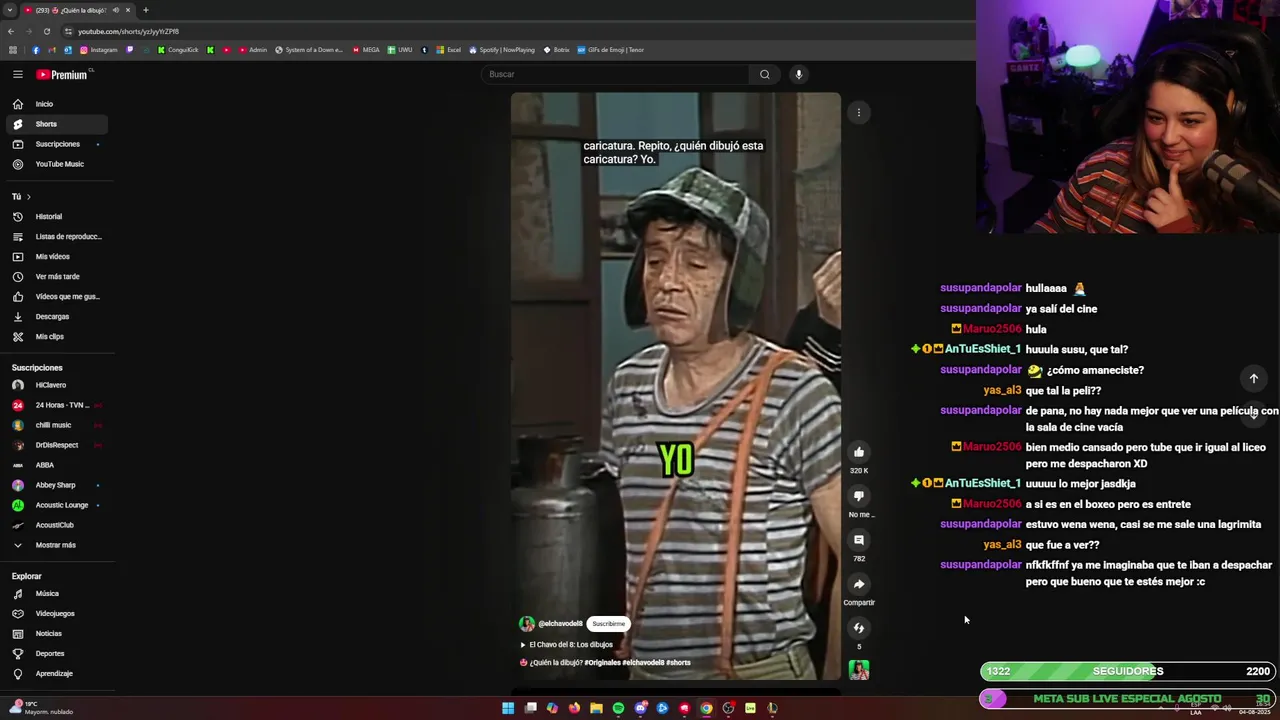Viewport: 1280px width, 720px height.
Task: Open Aprendizaje in Explorar section
Action: [x=56, y=673]
